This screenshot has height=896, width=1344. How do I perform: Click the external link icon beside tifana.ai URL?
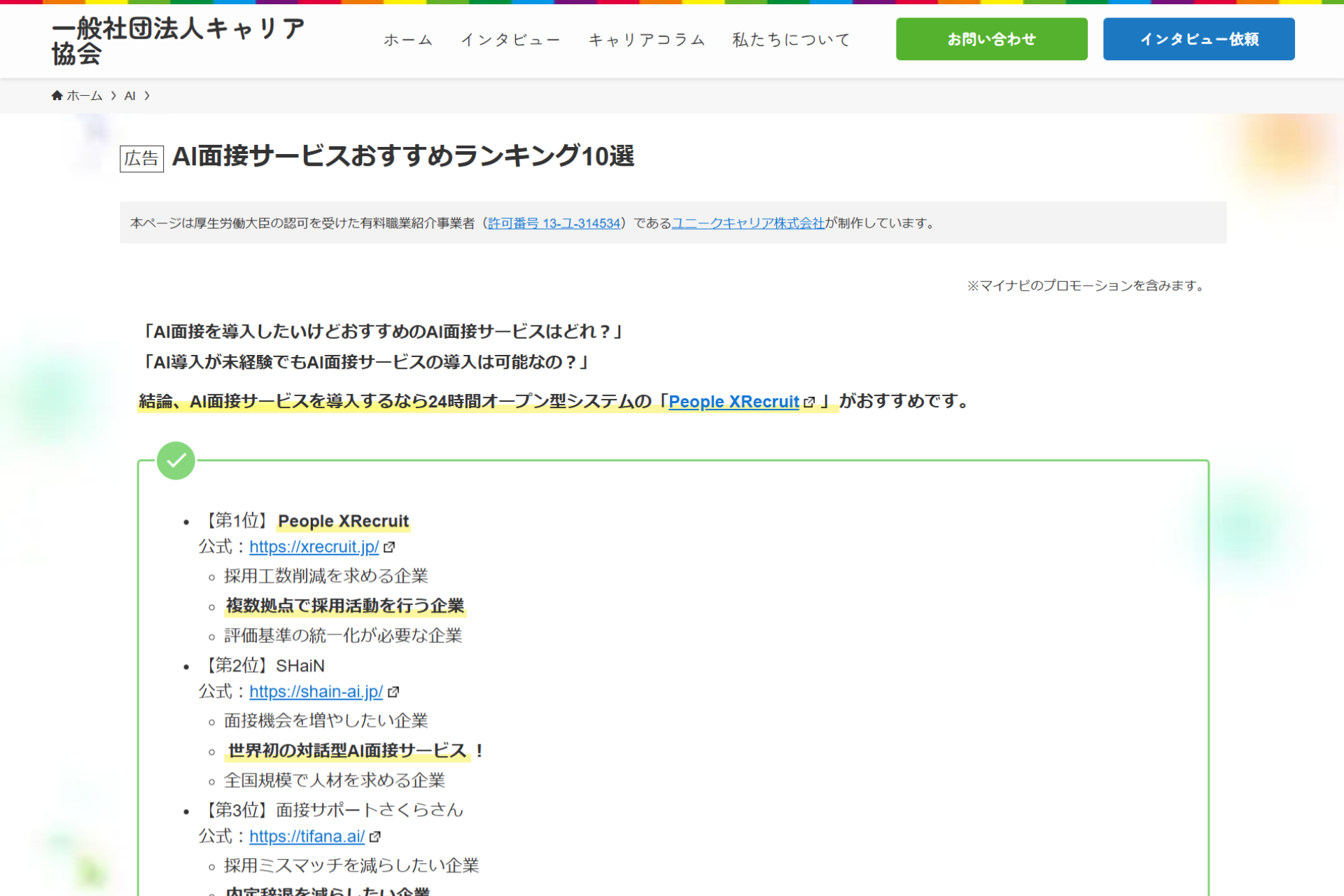coord(375,837)
